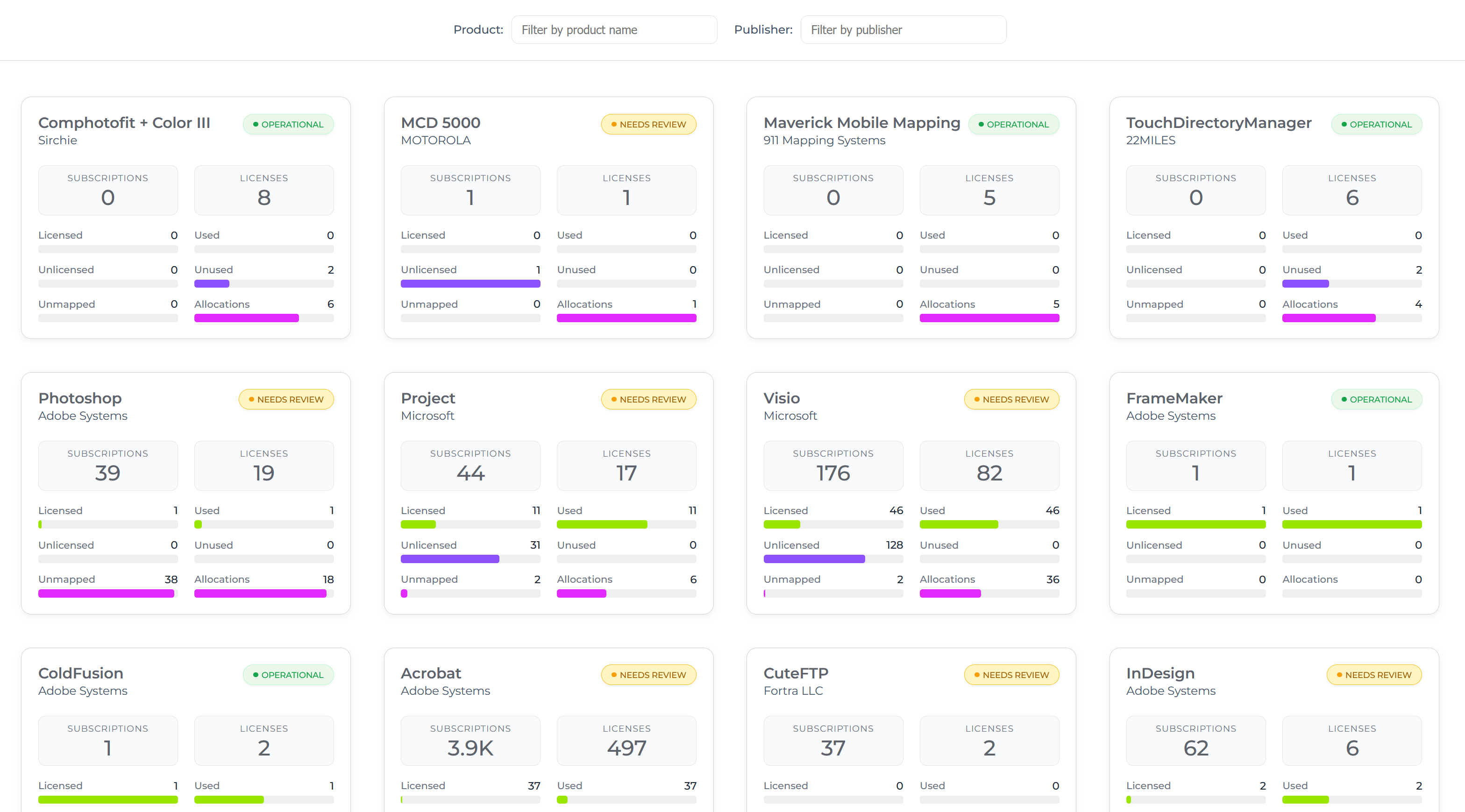This screenshot has height=812, width=1465.
Task: Click the Photoshop Unmapped progress bar
Action: (107, 593)
